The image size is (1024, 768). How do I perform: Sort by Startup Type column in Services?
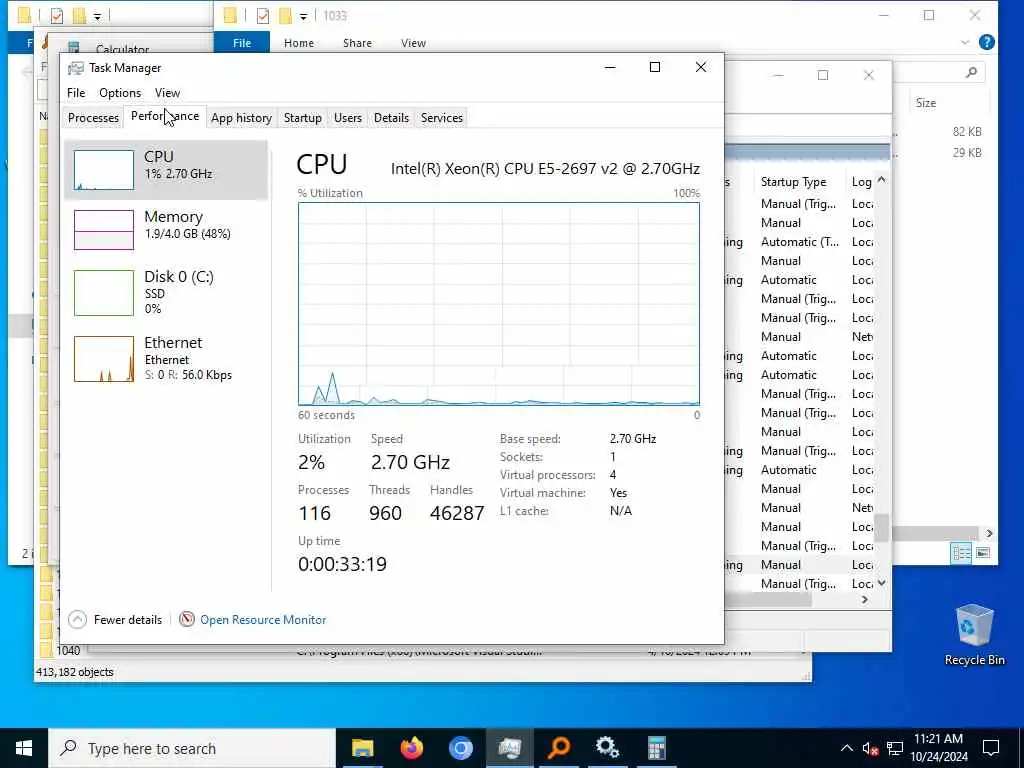pyautogui.click(x=793, y=182)
